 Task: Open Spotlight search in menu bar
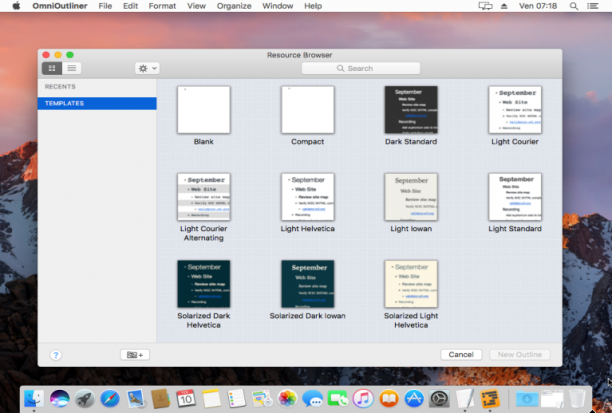574,6
